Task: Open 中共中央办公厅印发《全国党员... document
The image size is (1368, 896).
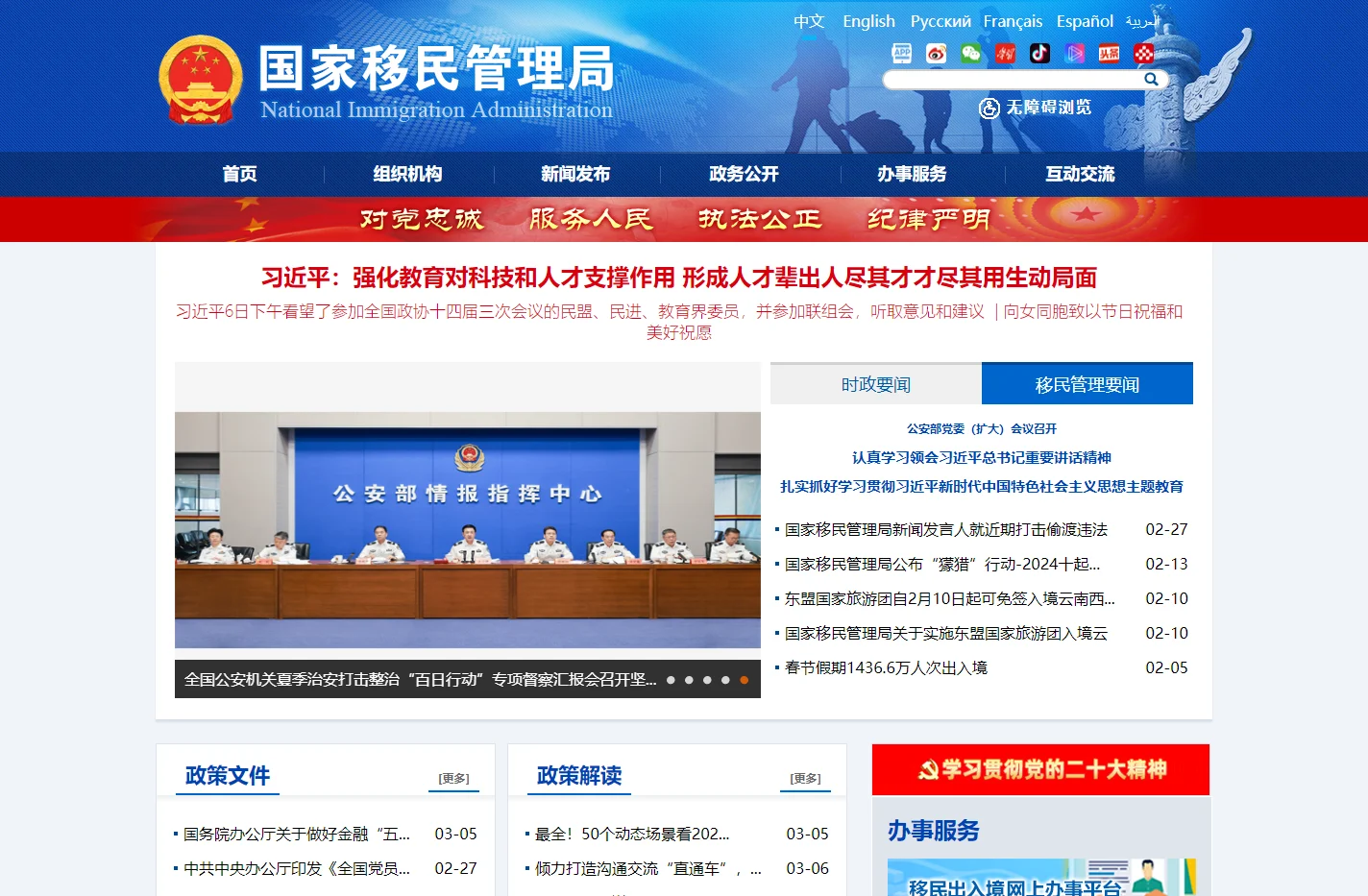Action: click(297, 868)
